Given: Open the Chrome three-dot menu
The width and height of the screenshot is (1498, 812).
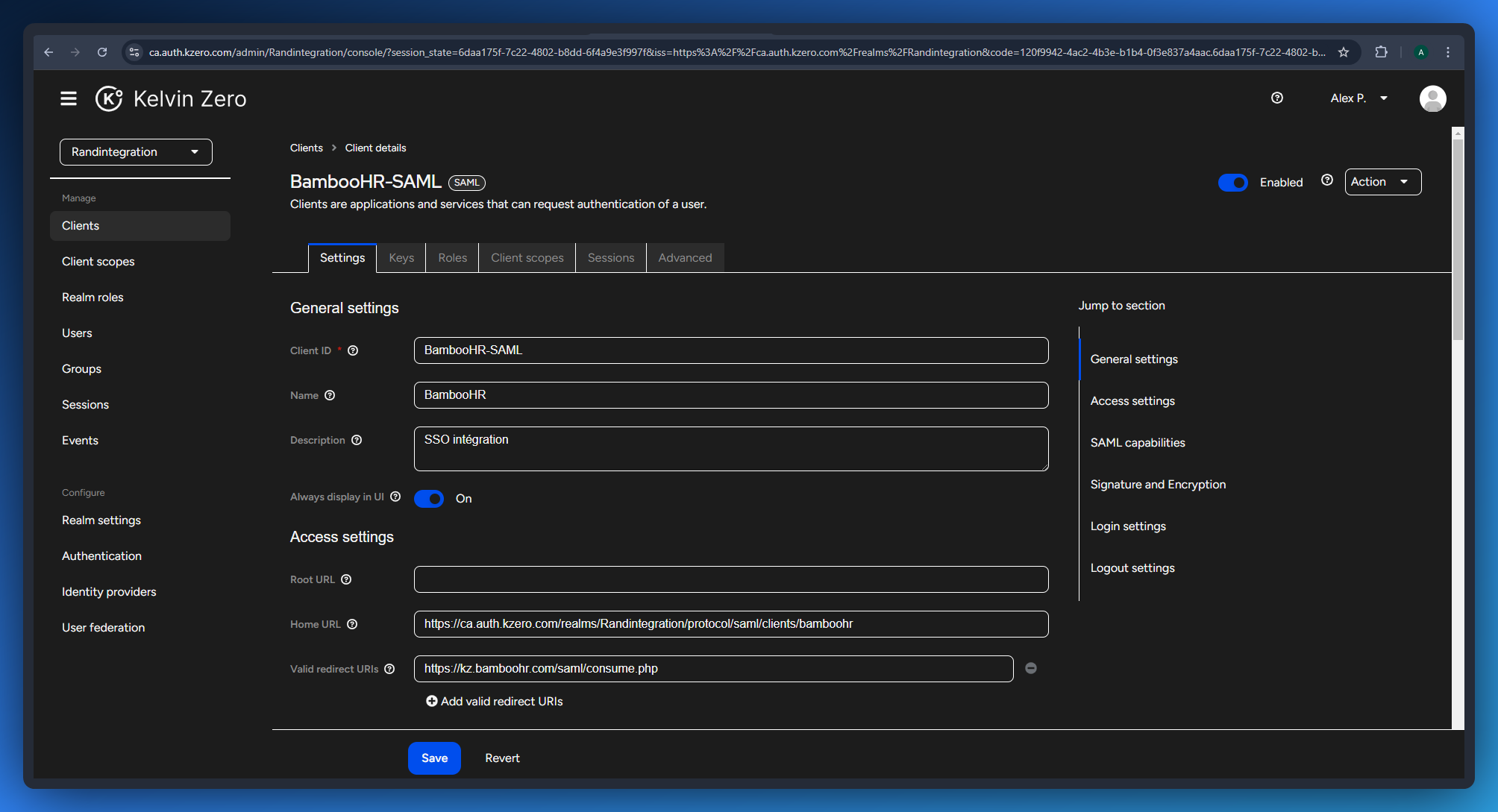Looking at the screenshot, I should click(1448, 52).
